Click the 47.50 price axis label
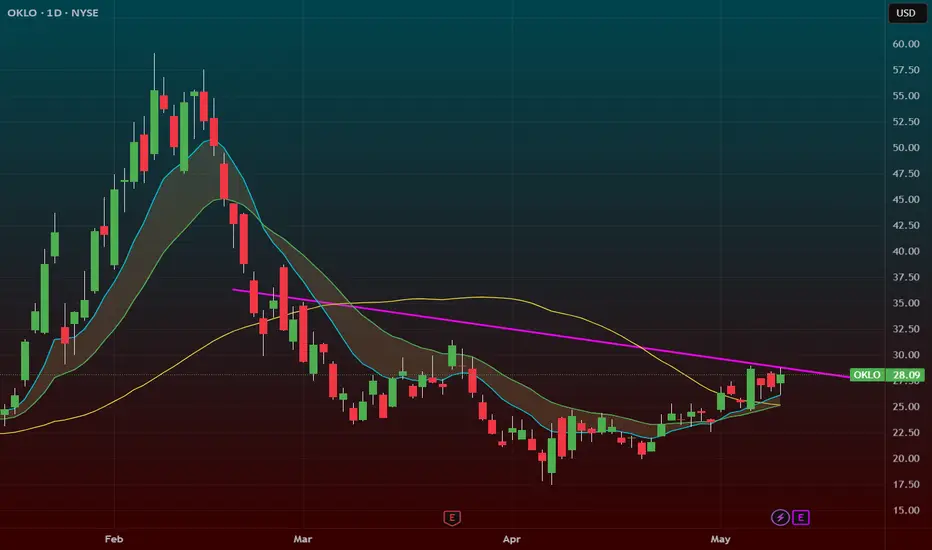932x550 pixels. tap(906, 174)
